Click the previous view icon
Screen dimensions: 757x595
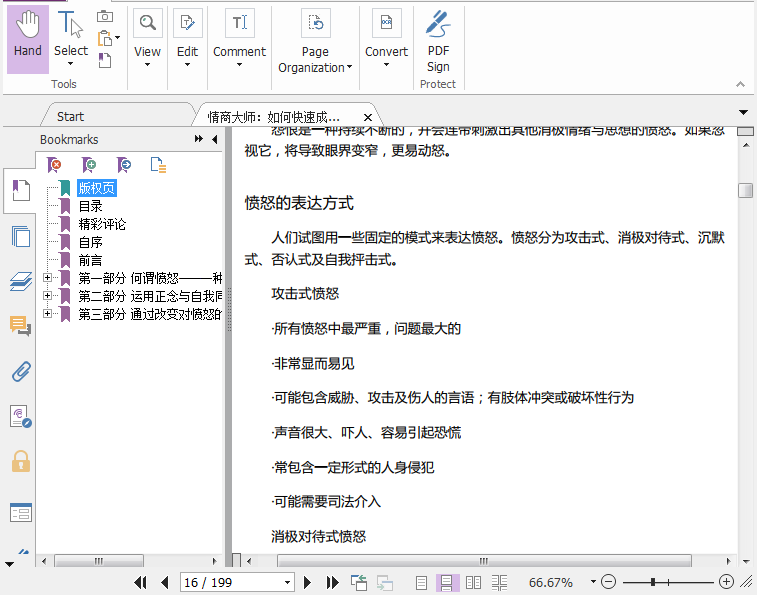click(359, 582)
